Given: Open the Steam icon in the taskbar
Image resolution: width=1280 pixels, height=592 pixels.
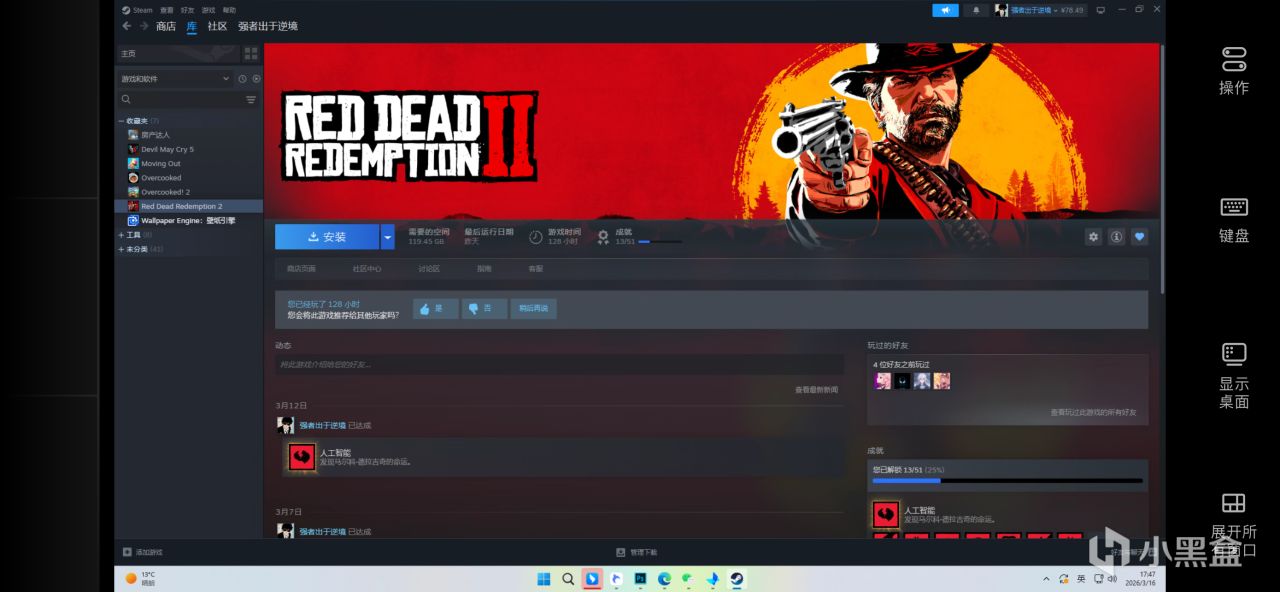Looking at the screenshot, I should [736, 579].
